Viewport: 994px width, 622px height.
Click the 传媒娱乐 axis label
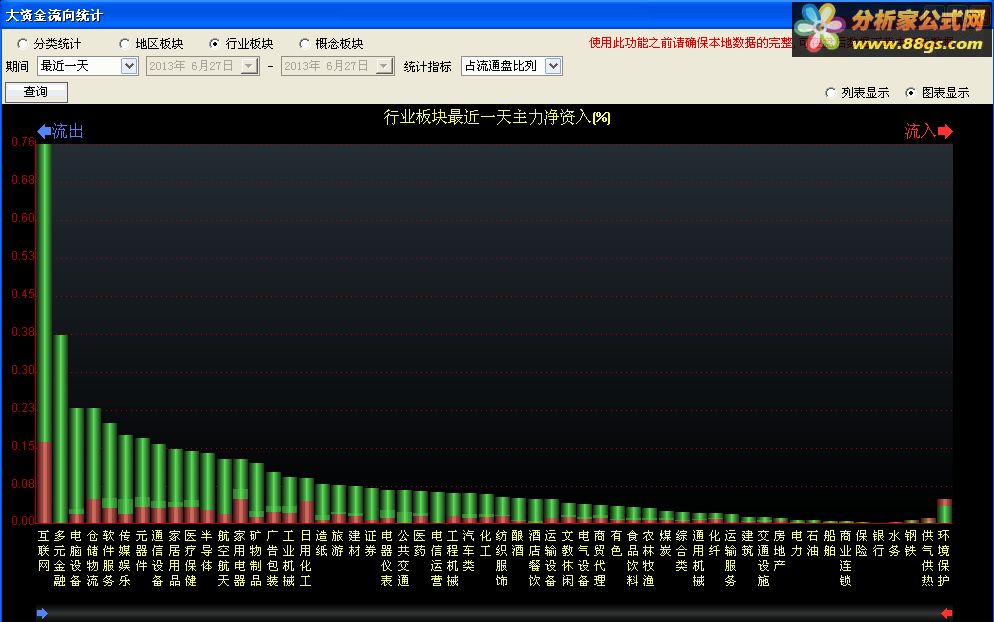tap(126, 559)
